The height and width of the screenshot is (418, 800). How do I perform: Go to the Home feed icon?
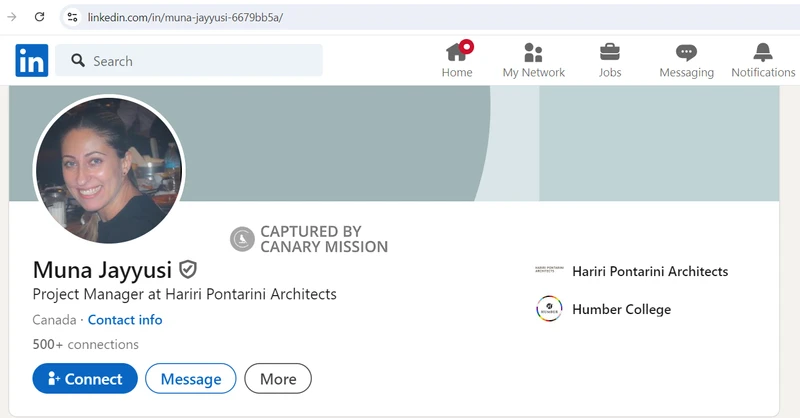coord(457,52)
